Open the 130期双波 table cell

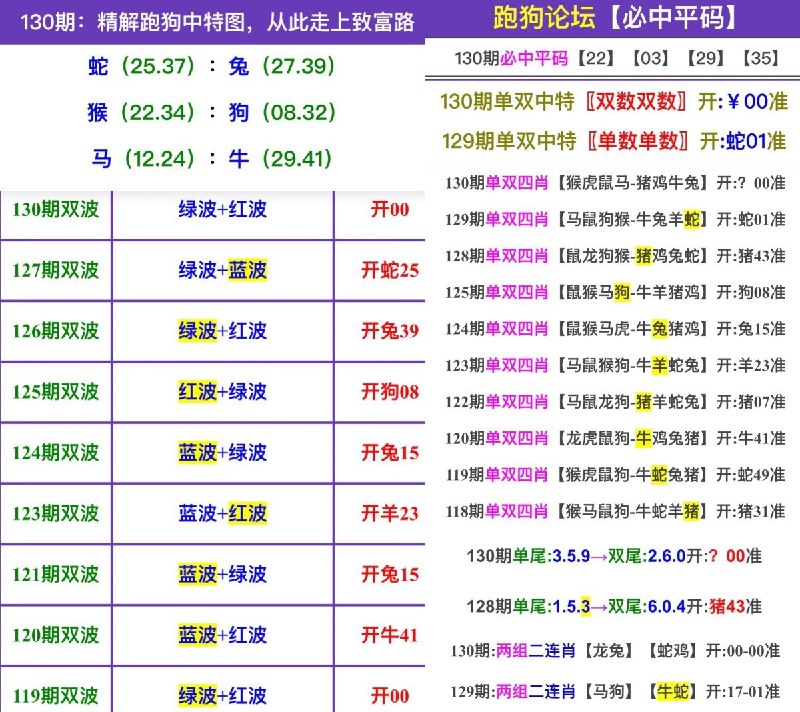(56, 210)
